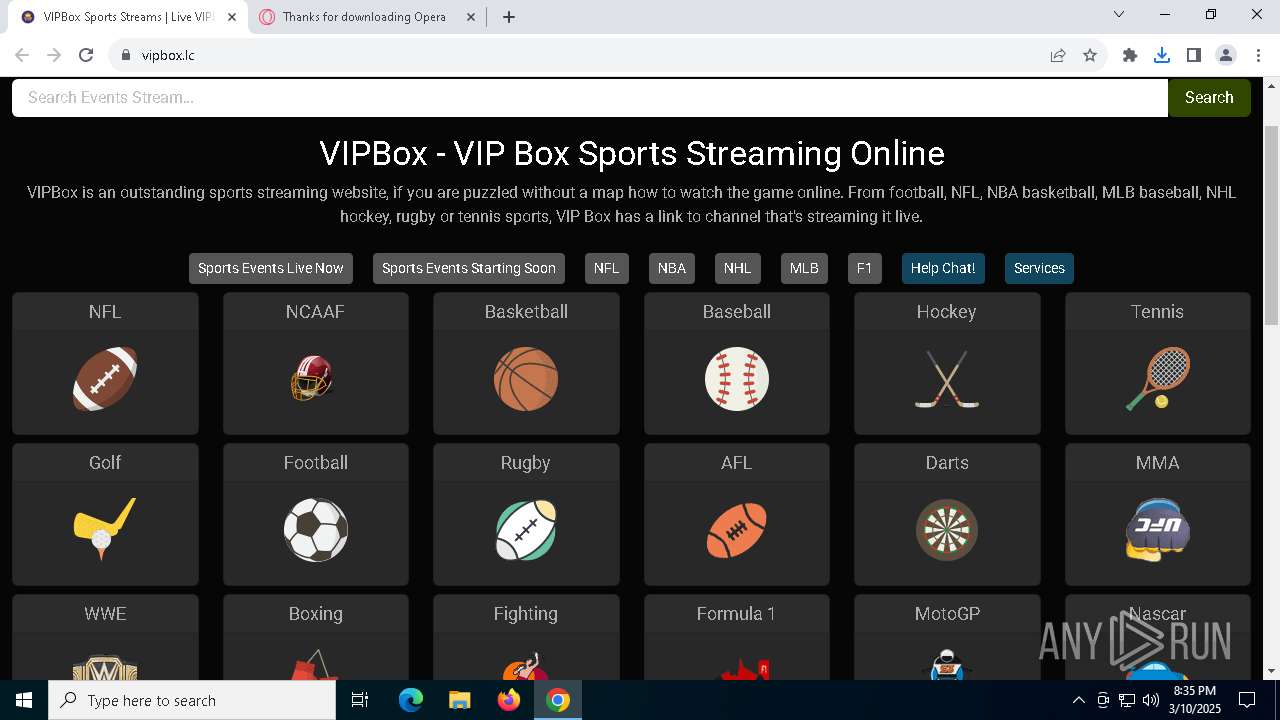Screen dimensions: 1280x720
Task: Open Sports Events Starting Soon
Action: [469, 268]
